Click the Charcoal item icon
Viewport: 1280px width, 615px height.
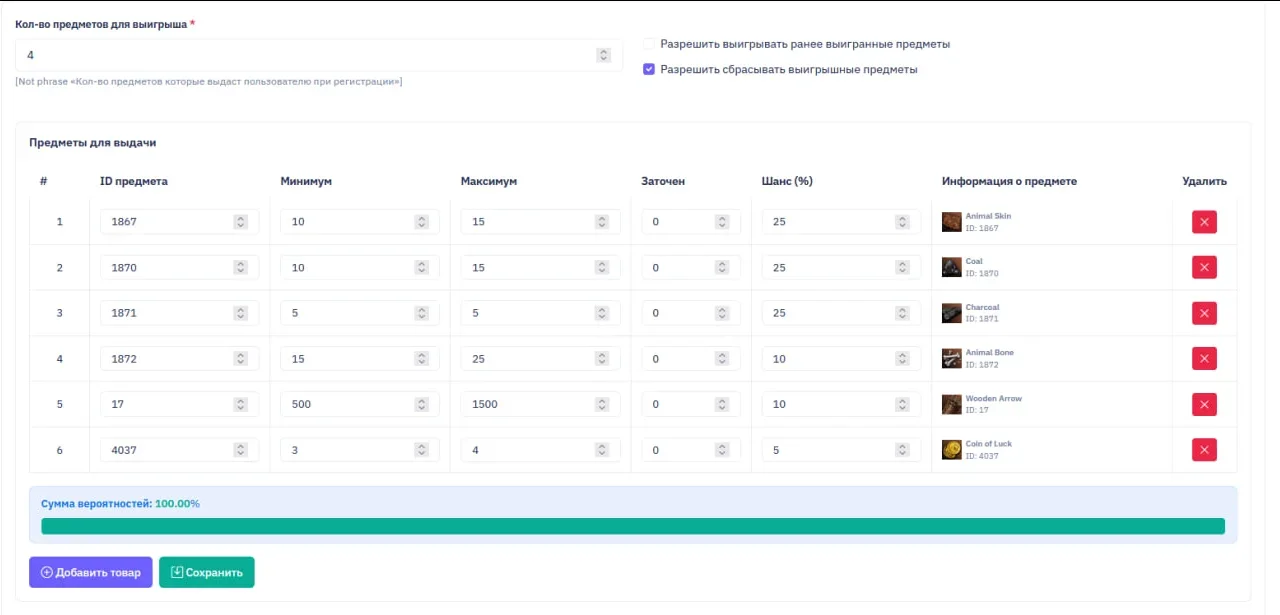pos(951,313)
